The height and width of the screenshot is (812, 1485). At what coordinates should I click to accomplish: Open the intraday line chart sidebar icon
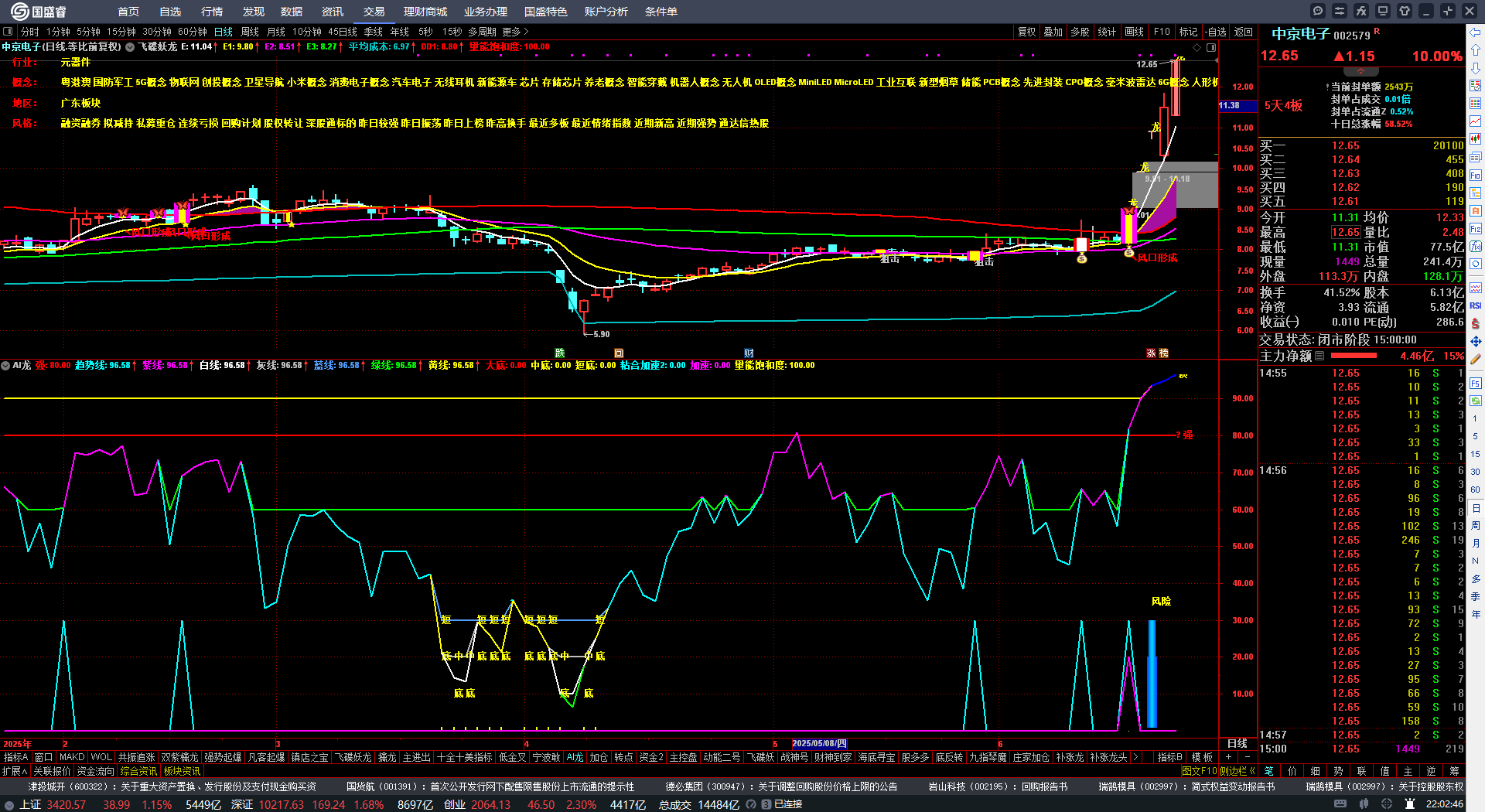[x=1476, y=121]
